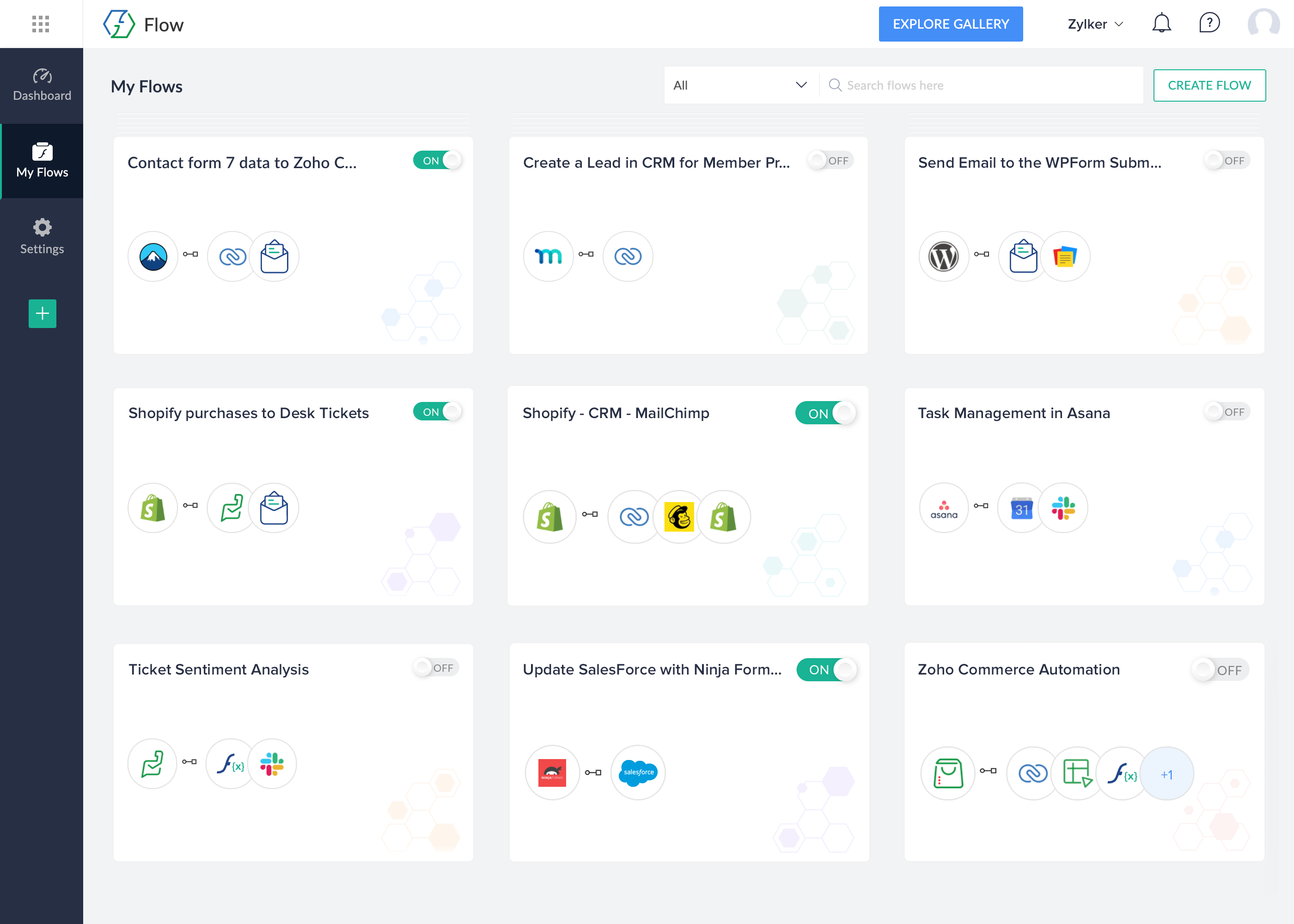
Task: Click custom function icon in Zoho Commerce card
Action: coord(1122,773)
